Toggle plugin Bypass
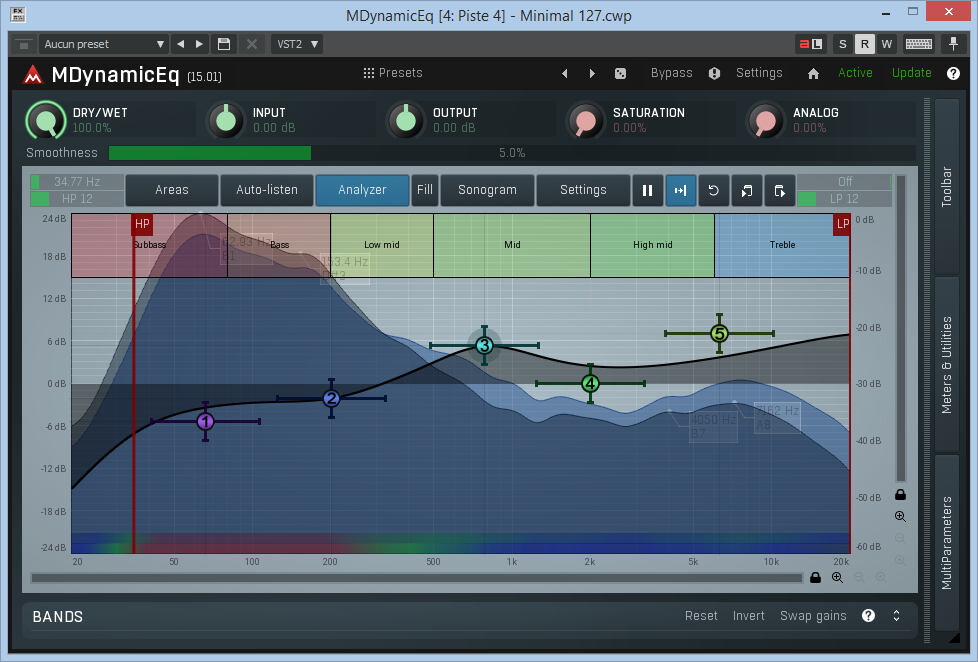 point(671,73)
